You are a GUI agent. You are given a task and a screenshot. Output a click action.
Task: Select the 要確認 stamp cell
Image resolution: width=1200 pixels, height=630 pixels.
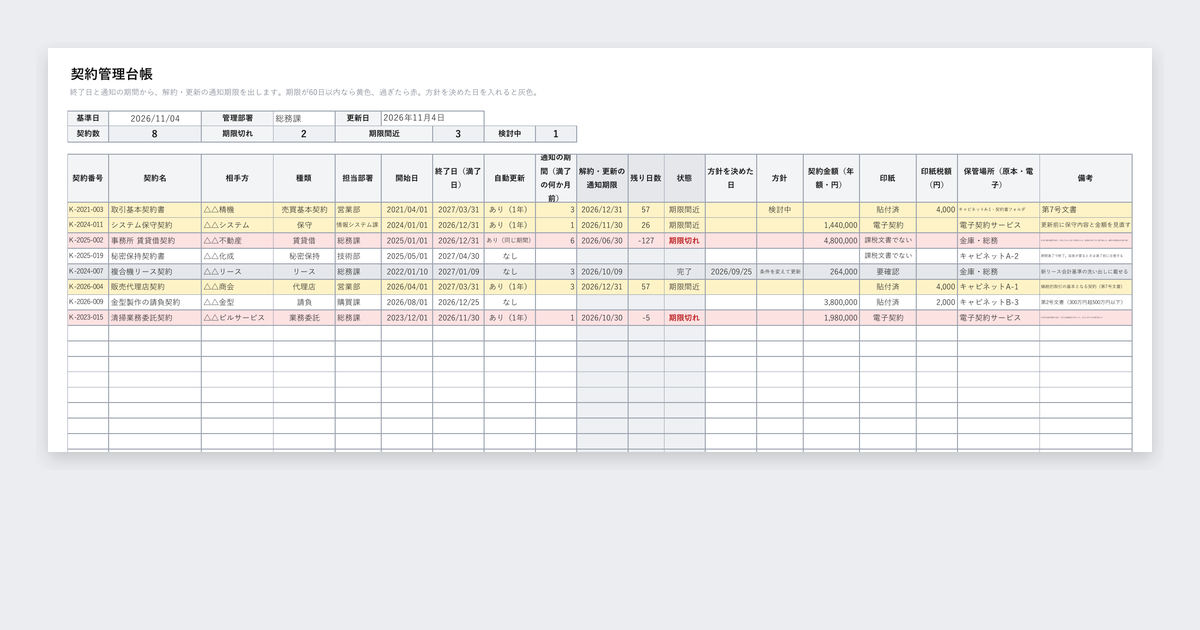coord(888,271)
